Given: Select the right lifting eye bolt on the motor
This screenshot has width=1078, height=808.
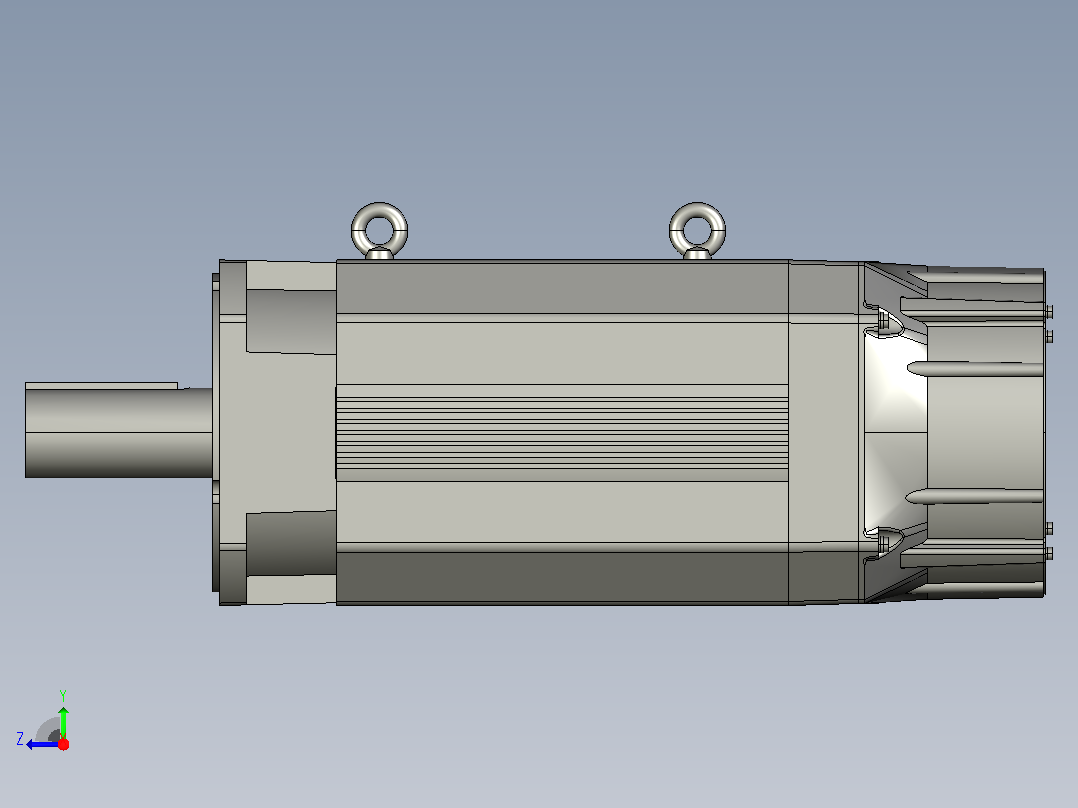Looking at the screenshot, I should 697,231.
